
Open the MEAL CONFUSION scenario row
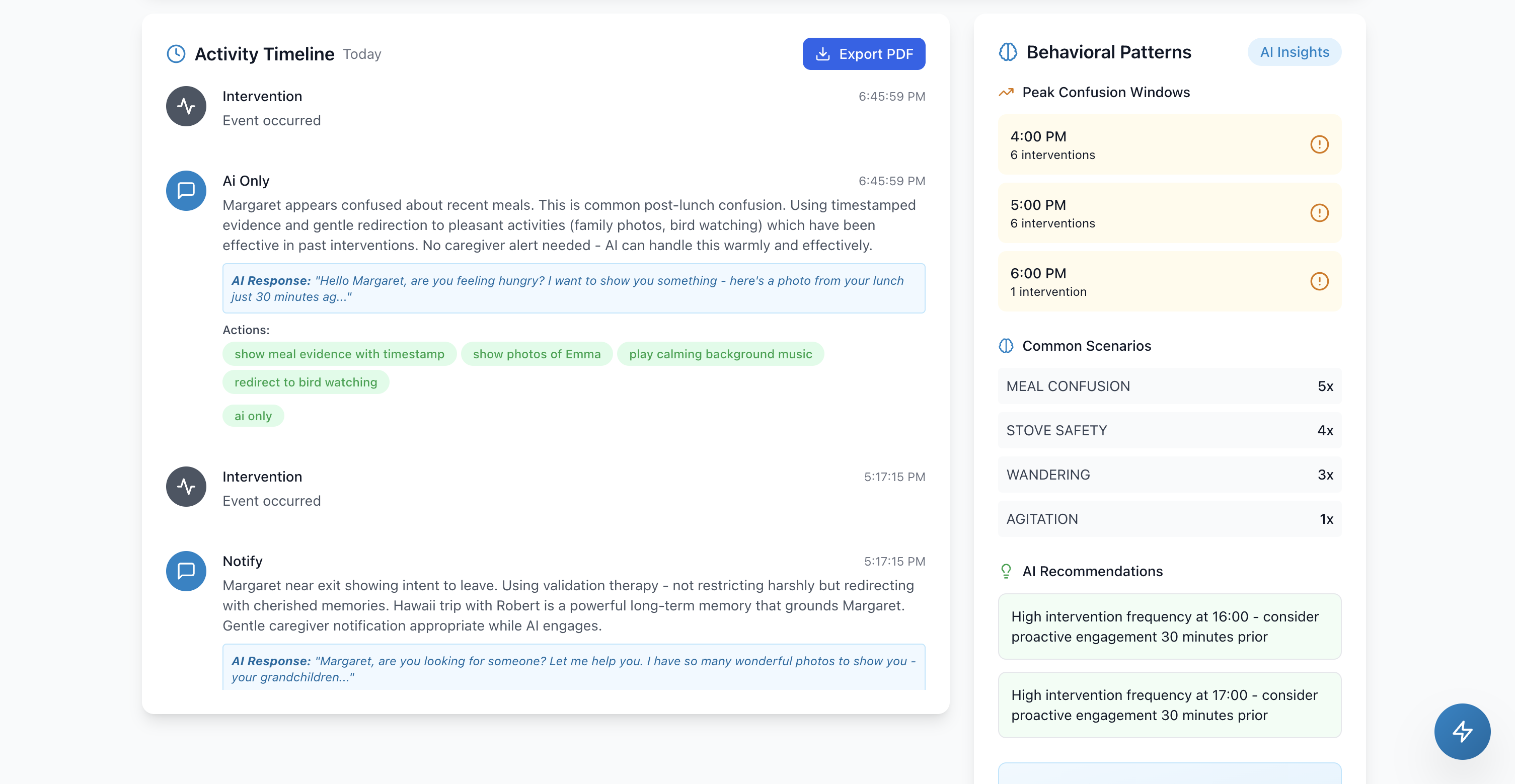click(1169, 386)
